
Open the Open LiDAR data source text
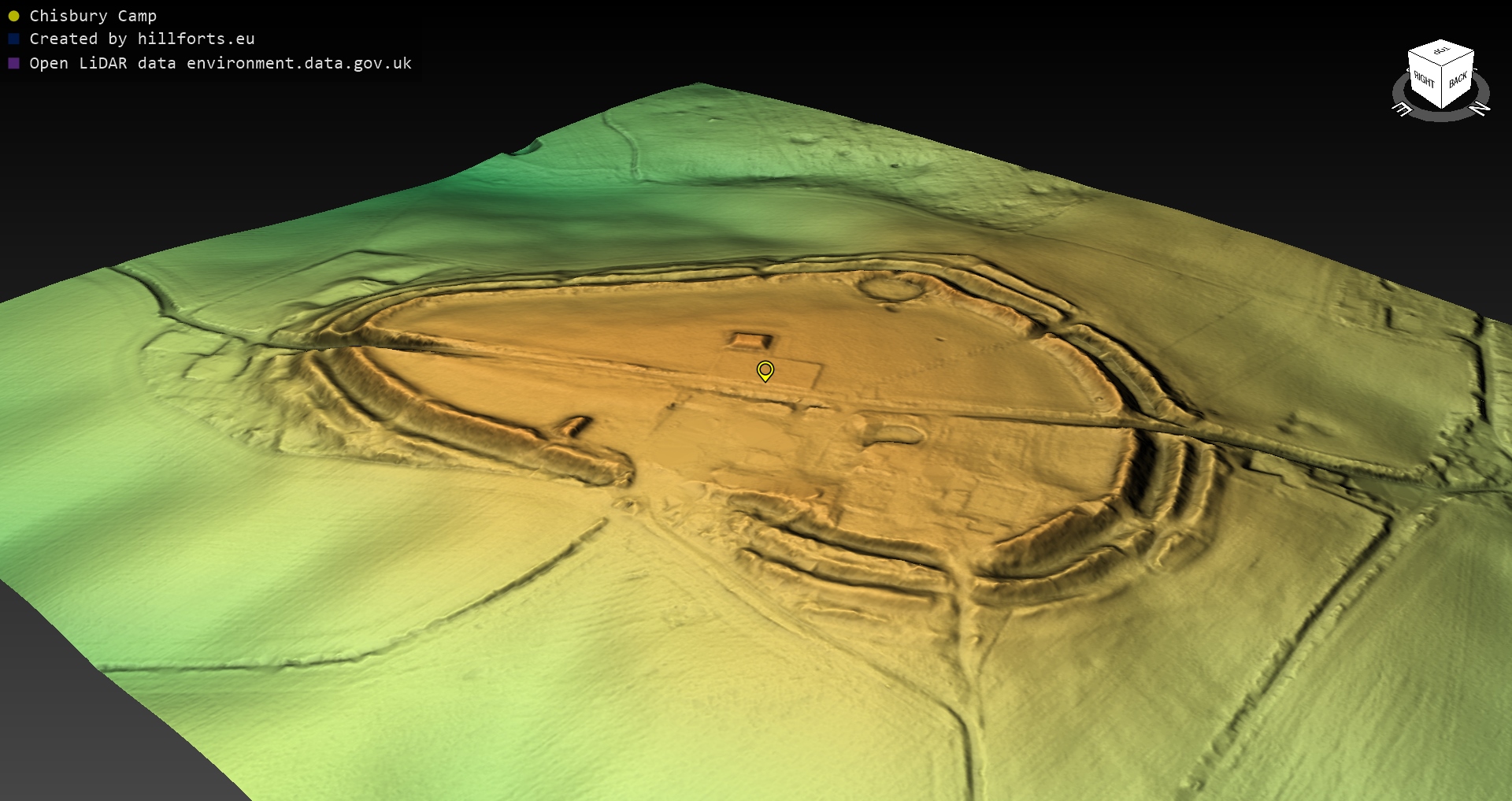(220, 63)
